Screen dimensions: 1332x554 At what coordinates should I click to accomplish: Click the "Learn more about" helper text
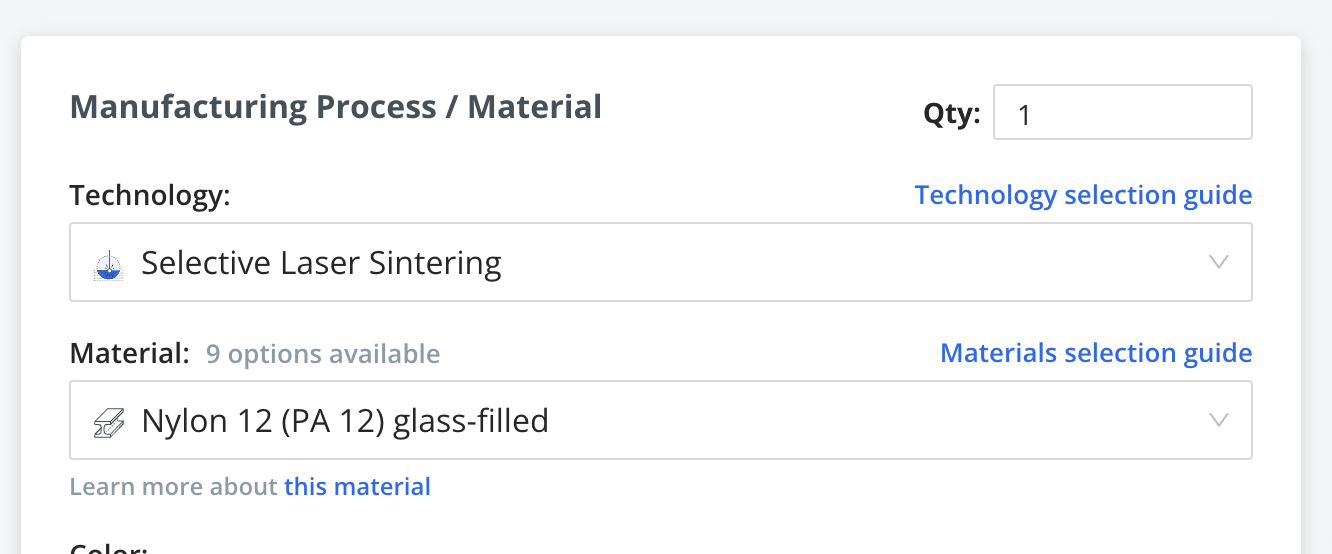(173, 487)
